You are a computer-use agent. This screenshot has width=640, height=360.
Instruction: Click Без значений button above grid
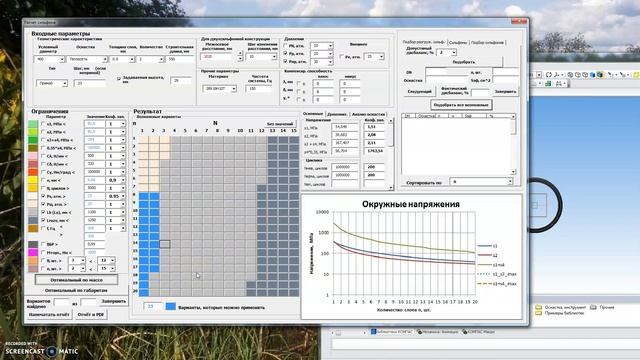[x=280, y=124]
